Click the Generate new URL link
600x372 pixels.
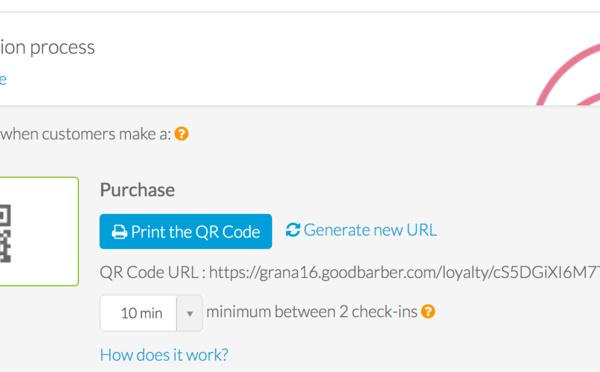point(362,230)
